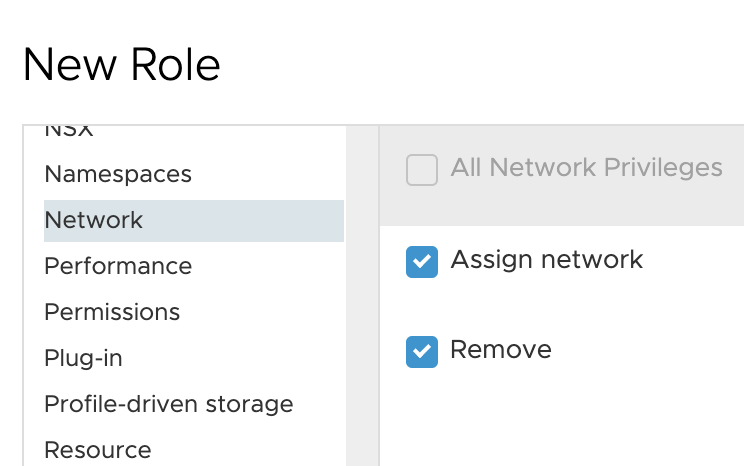Screen dimensions: 744x466
Task: Click the gray privileges header bar background
Action: click(562, 205)
